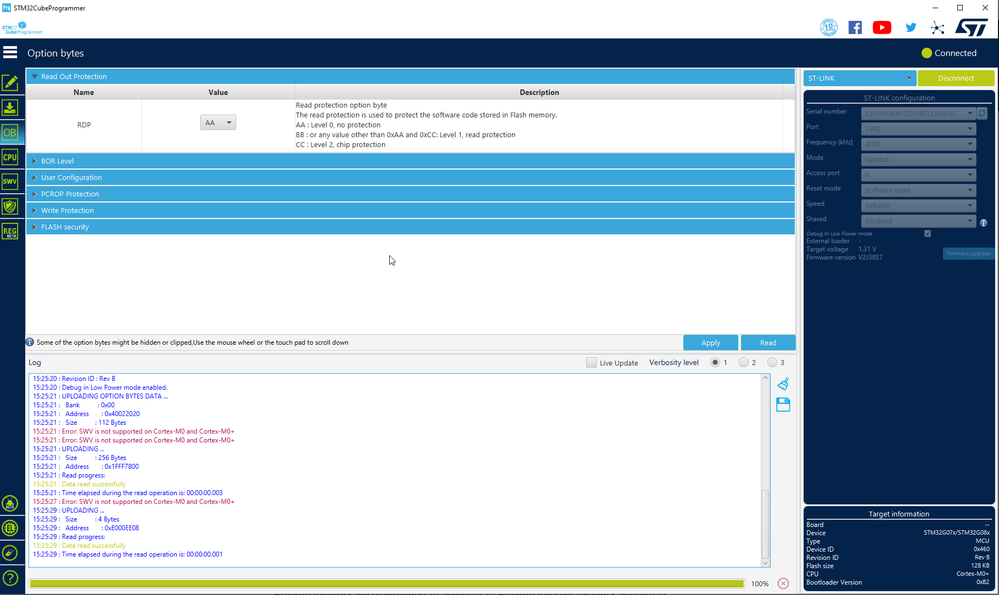Refresh the serial number list

pos(982,113)
